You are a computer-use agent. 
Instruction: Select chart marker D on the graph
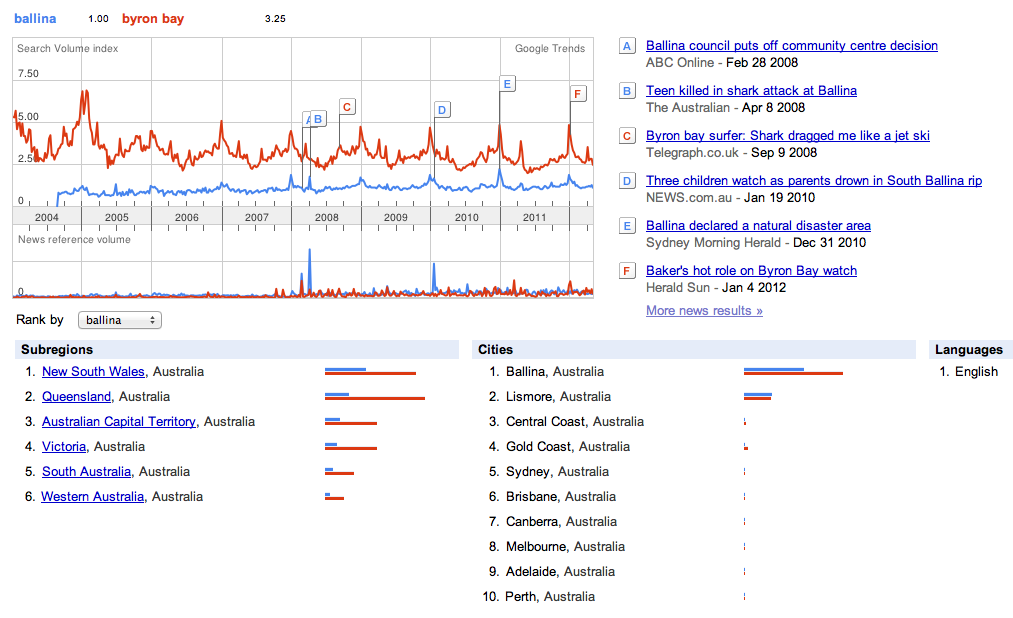(442, 110)
